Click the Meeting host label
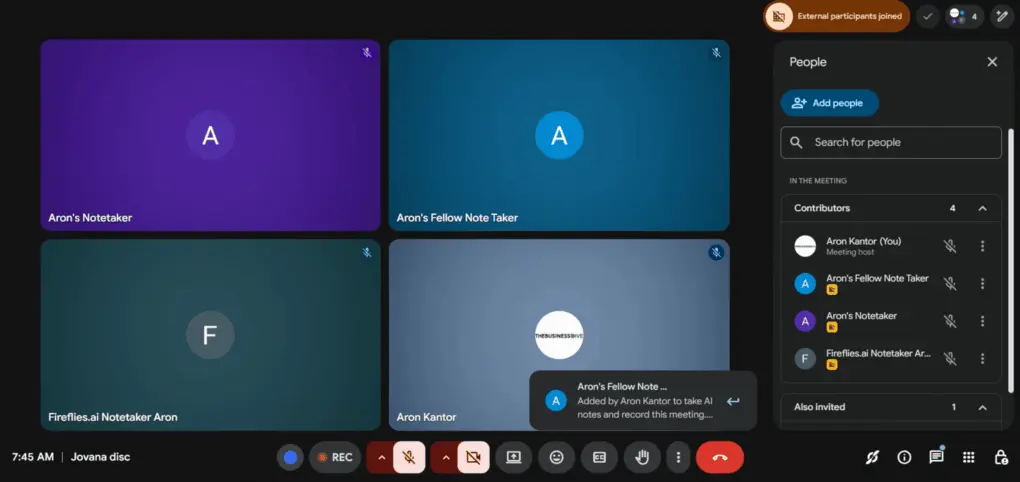The image size is (1020, 482). point(850,252)
